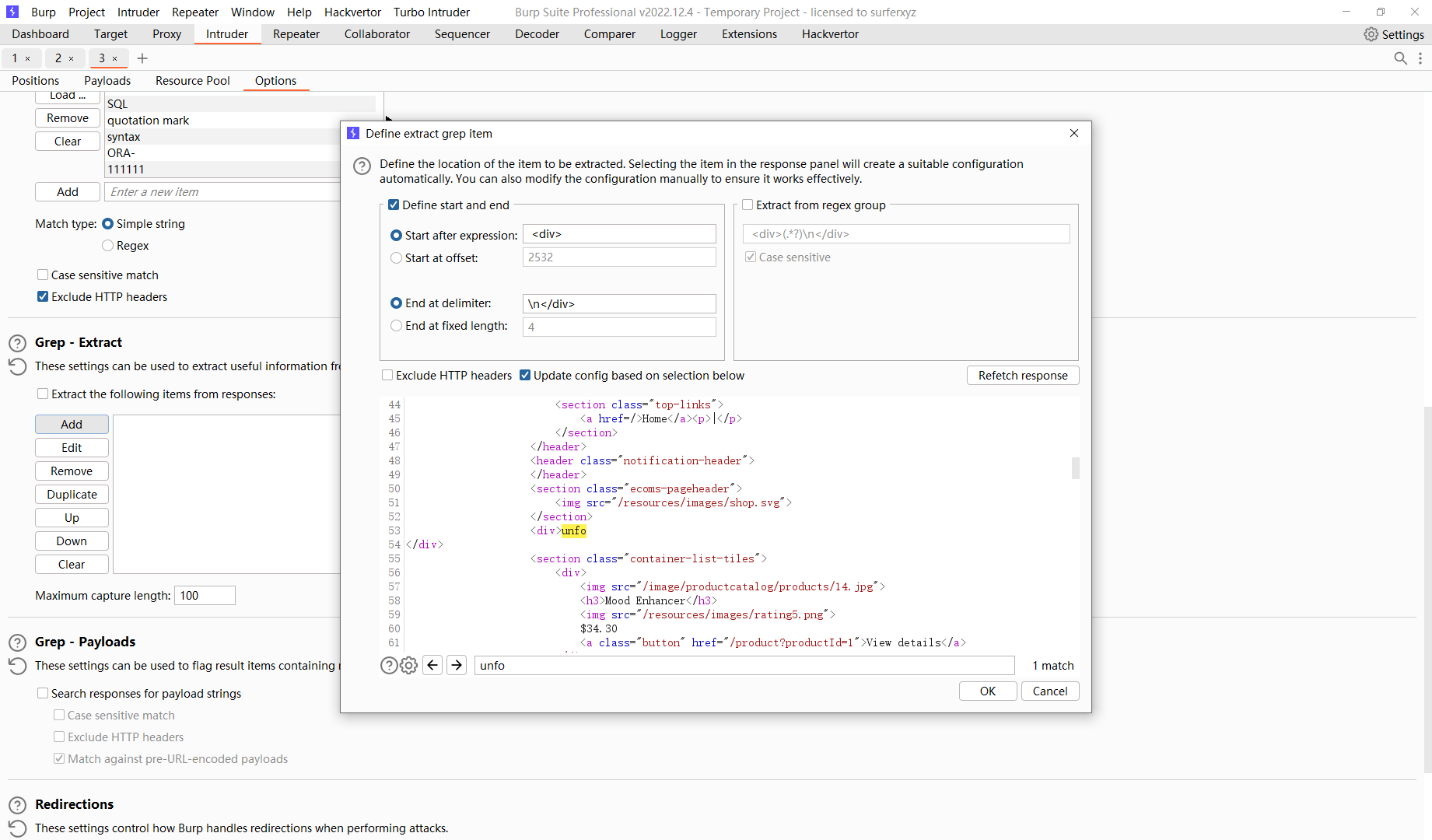Toggle Exclude HTTP headers in the dialog
This screenshot has height=840, width=1432.
[387, 375]
